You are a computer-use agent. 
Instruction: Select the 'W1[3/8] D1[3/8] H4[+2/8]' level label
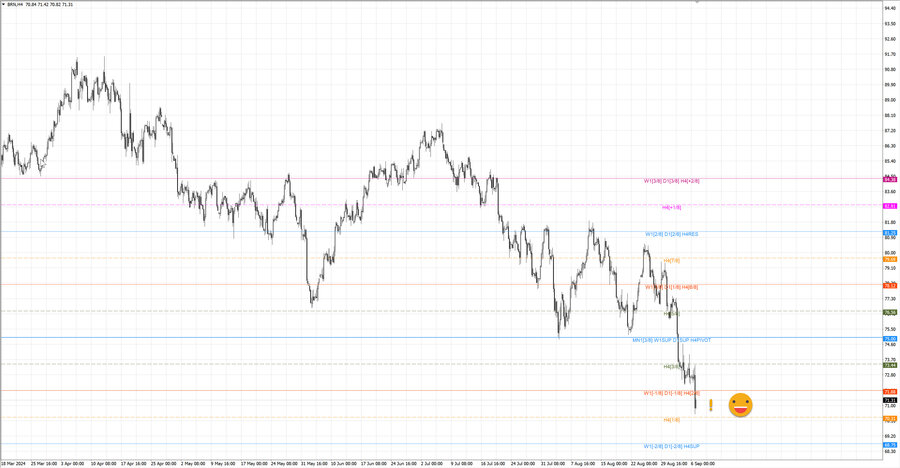(671, 181)
